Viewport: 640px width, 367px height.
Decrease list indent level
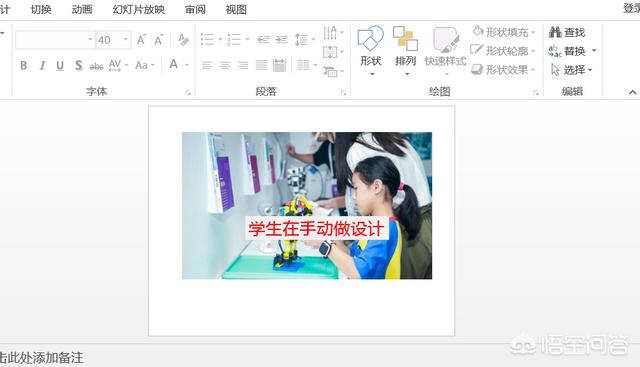click(263, 40)
